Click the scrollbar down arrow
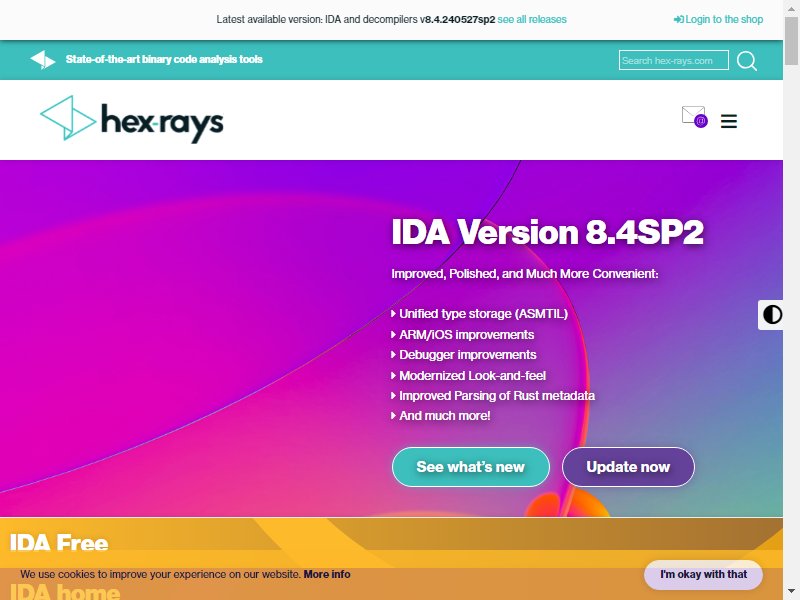Screen dimensions: 800x600 click(x=791, y=593)
